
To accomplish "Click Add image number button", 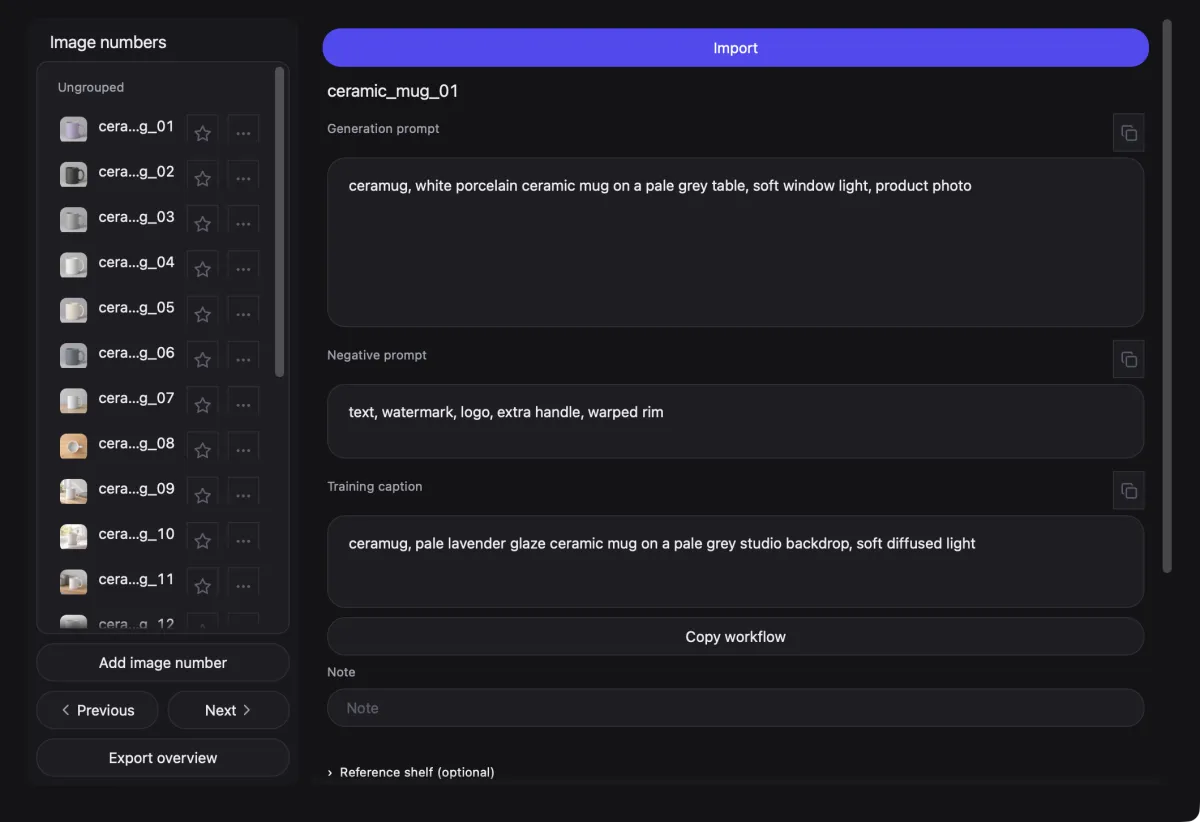I will tap(163, 663).
